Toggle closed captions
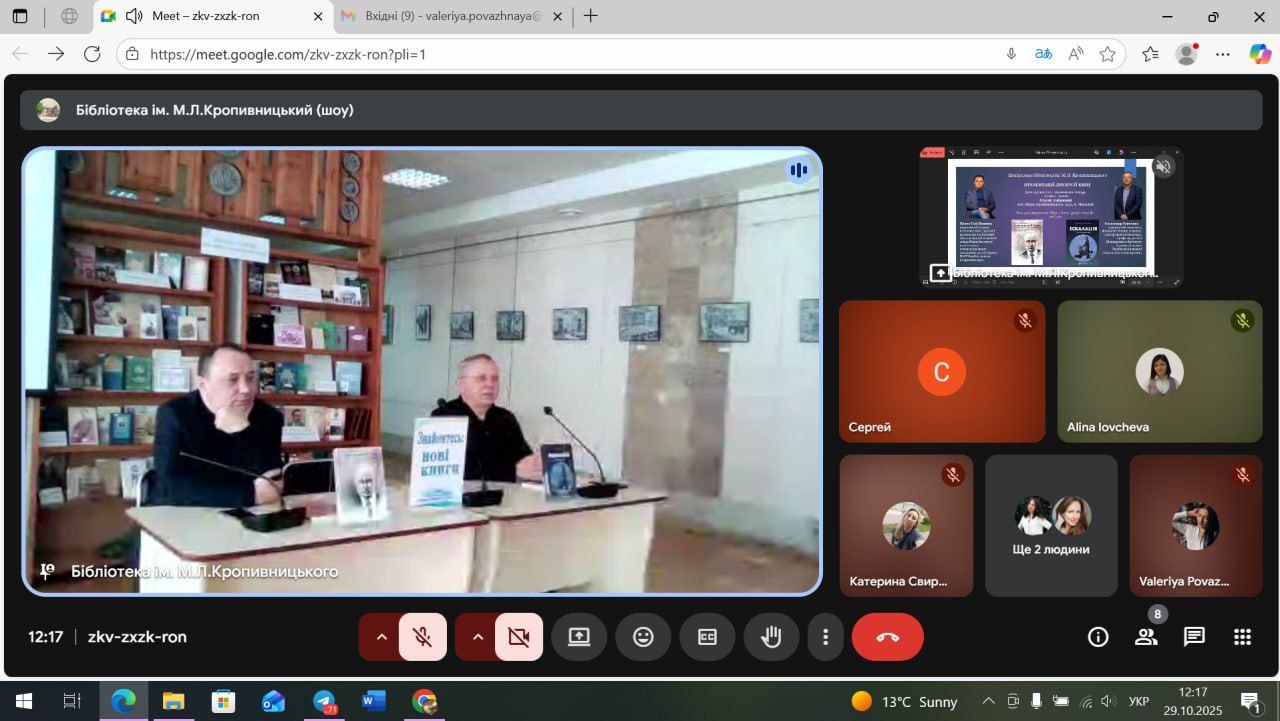This screenshot has height=721, width=1280. click(x=707, y=637)
